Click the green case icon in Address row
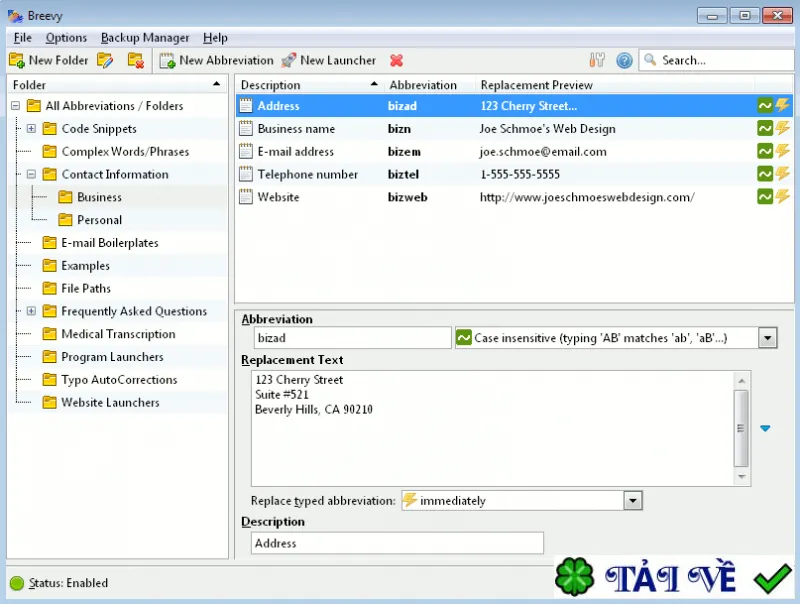This screenshot has width=800, height=604. [765, 106]
